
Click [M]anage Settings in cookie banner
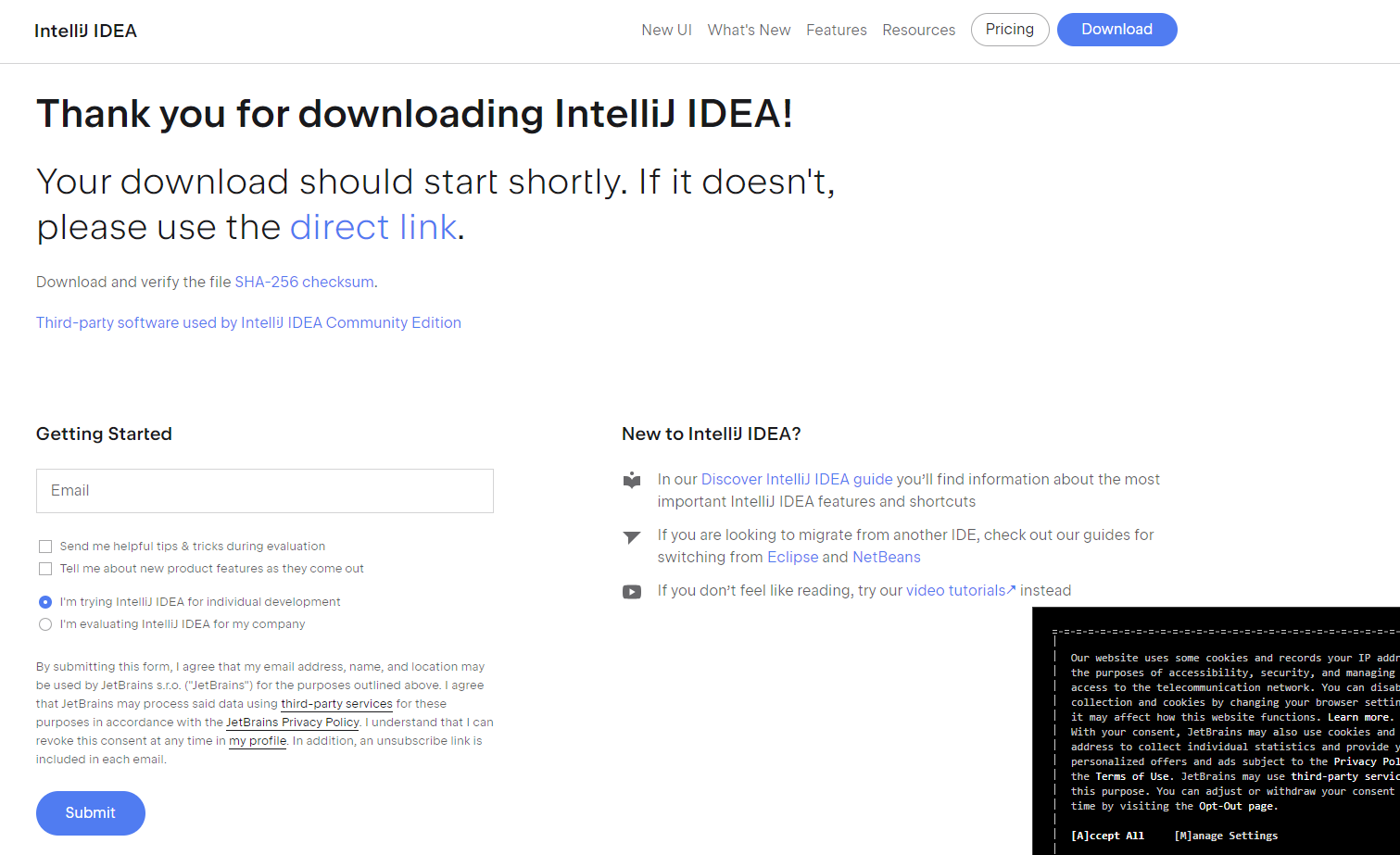click(x=1226, y=836)
